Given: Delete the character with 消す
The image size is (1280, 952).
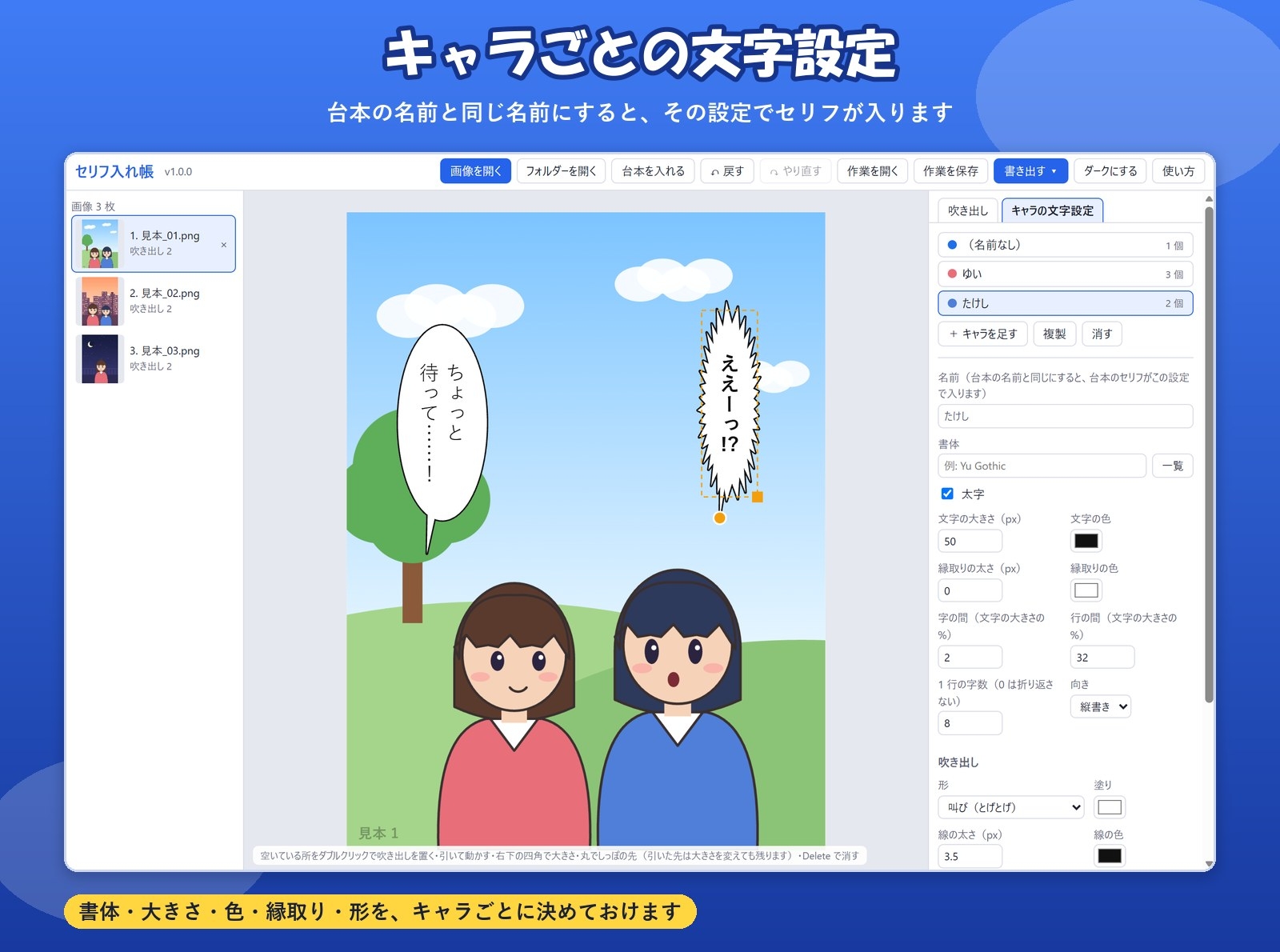Looking at the screenshot, I should click(x=1102, y=334).
